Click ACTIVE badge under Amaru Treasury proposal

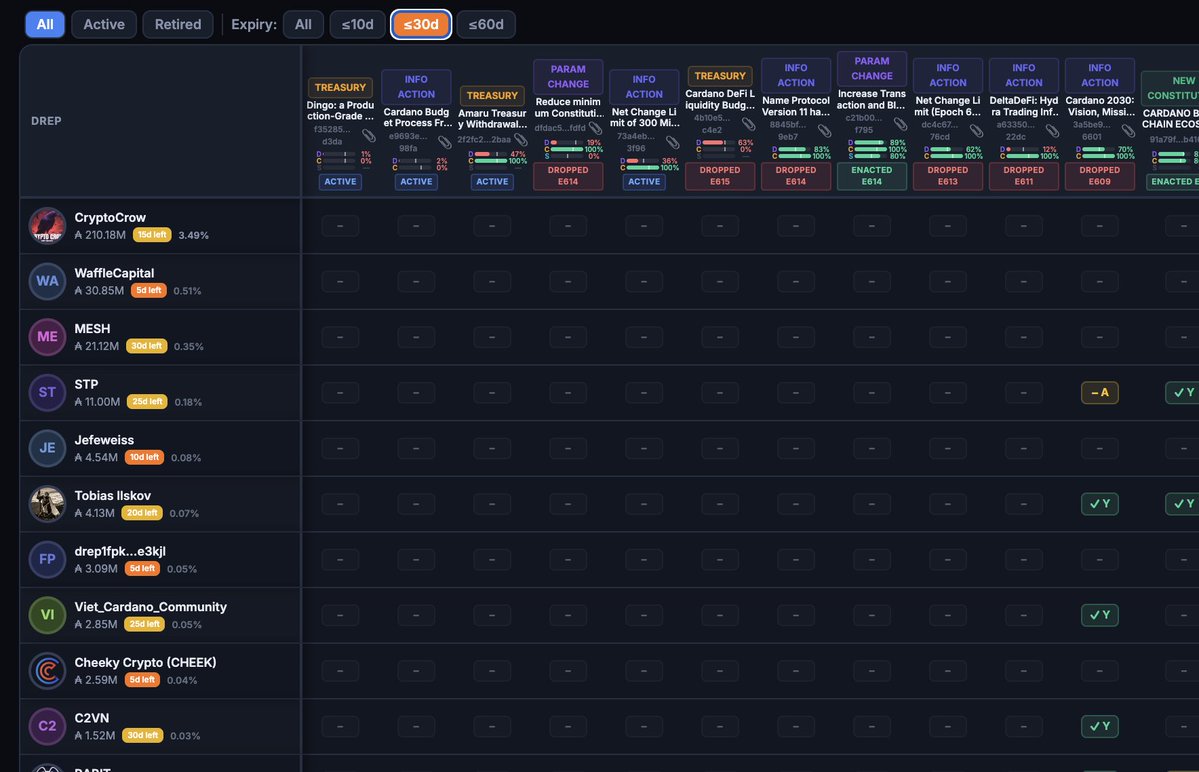tap(492, 182)
